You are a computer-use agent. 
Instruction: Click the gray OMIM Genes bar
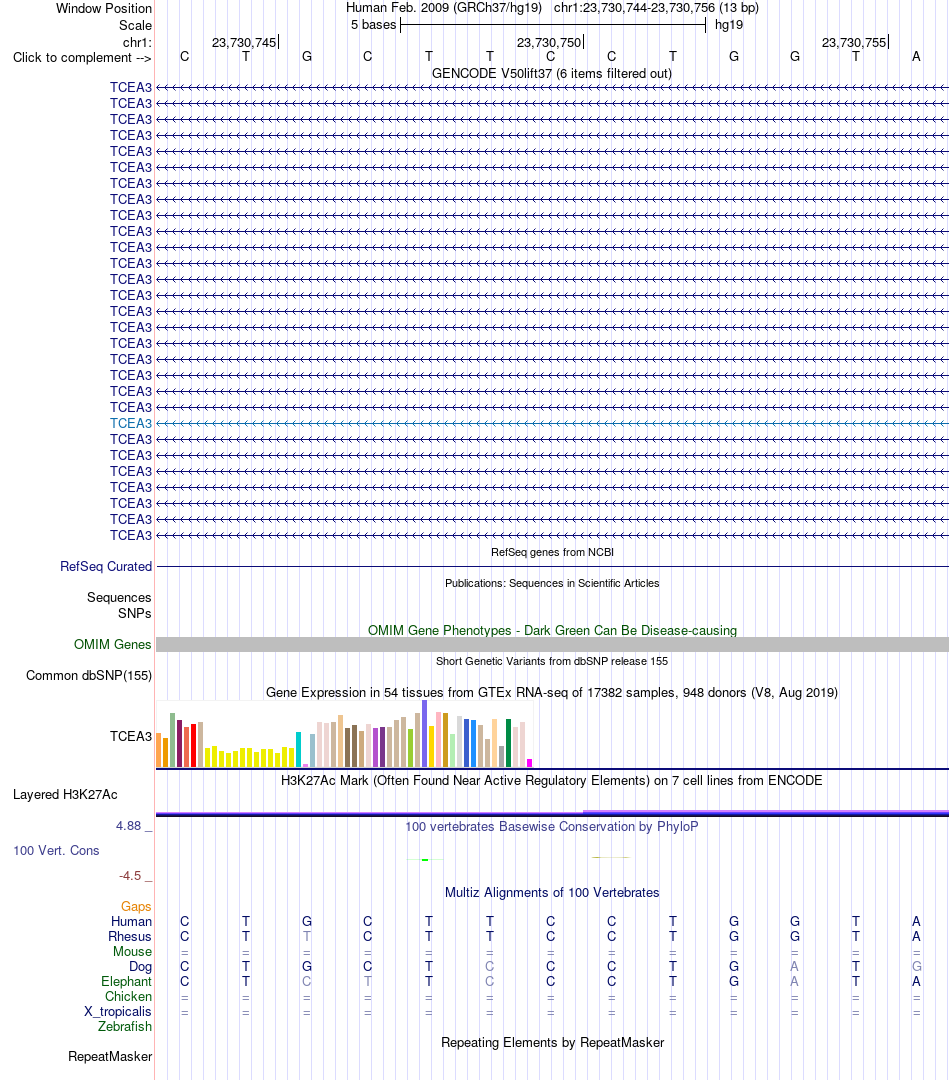point(552,645)
